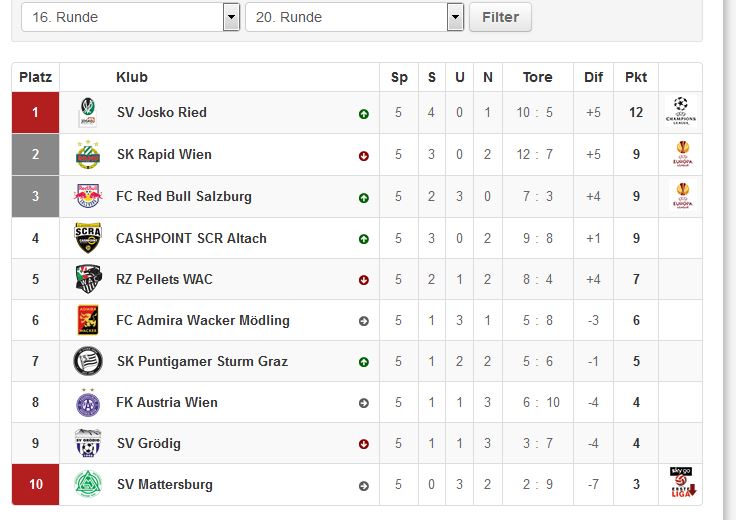The height and width of the screenshot is (520, 736).
Task: Click the Sturm Graz round logo
Action: coord(88,361)
